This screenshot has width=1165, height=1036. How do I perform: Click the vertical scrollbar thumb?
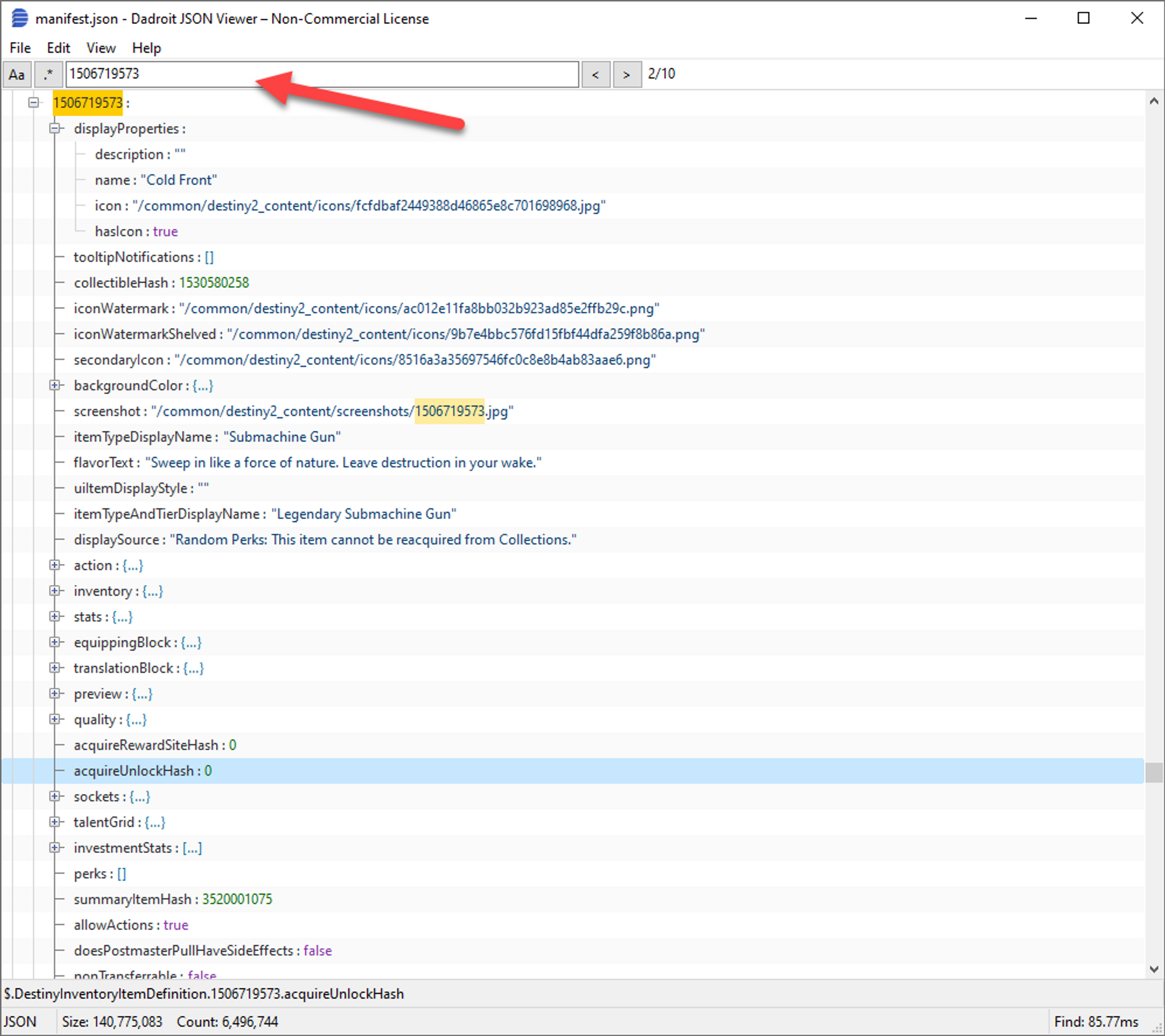[1154, 772]
